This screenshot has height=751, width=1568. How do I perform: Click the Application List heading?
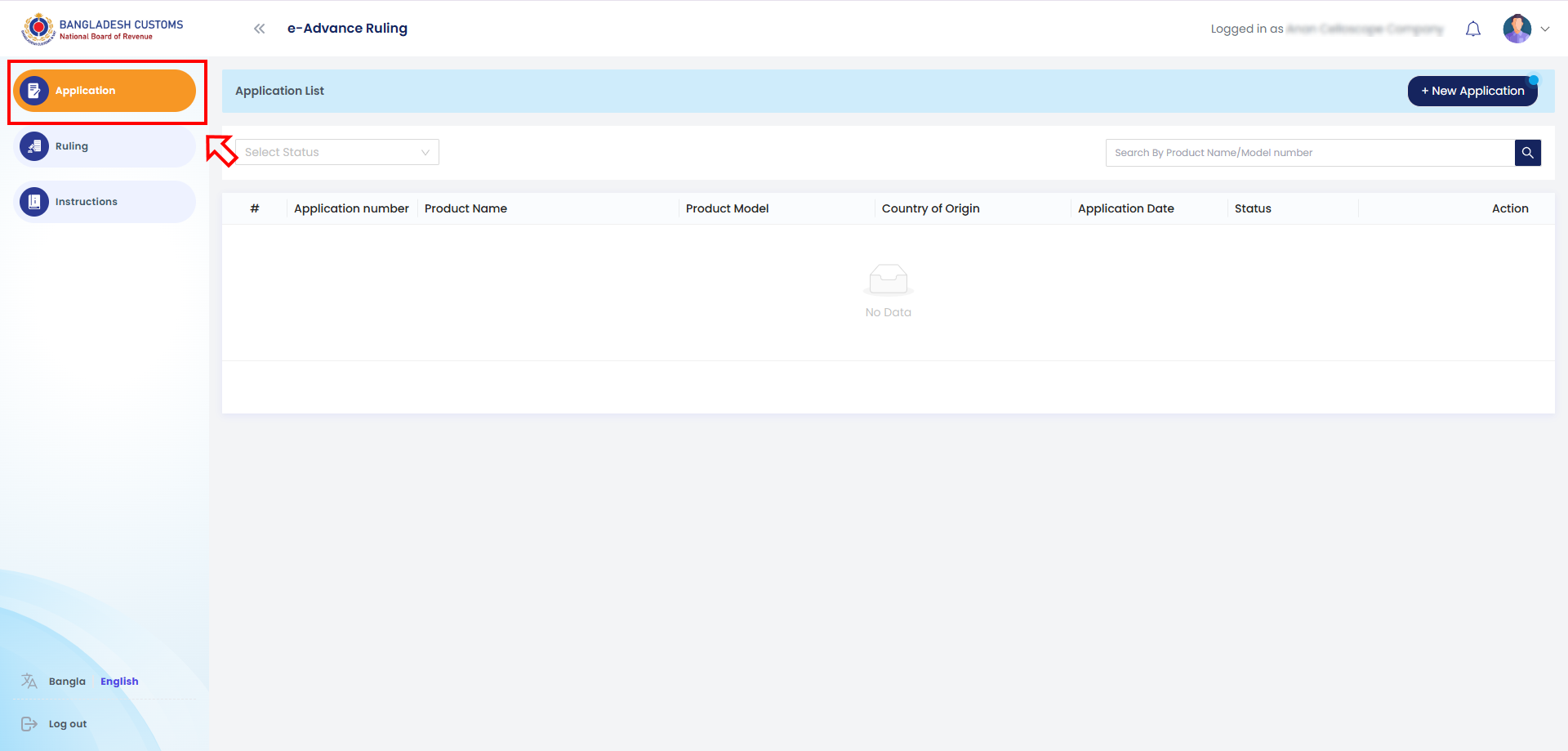[x=279, y=91]
